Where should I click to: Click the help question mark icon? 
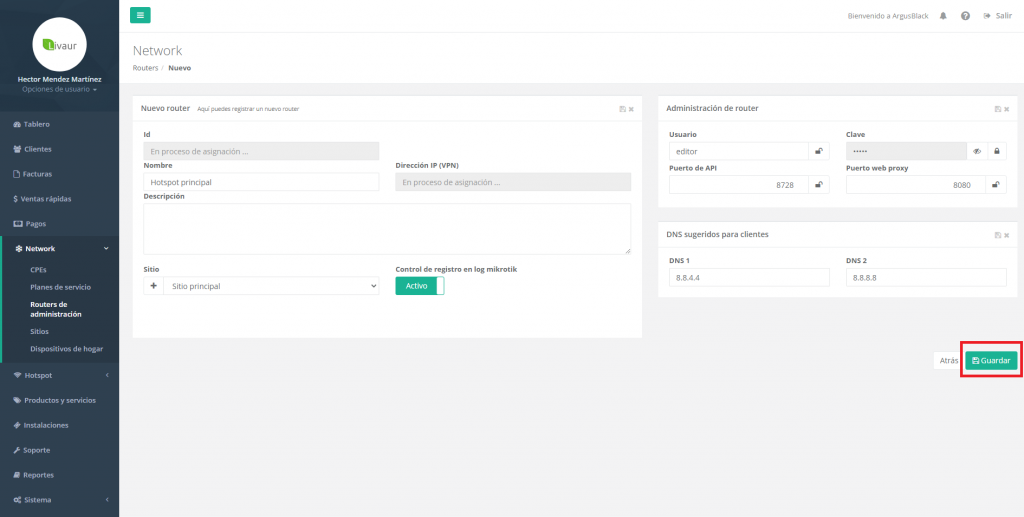(965, 16)
